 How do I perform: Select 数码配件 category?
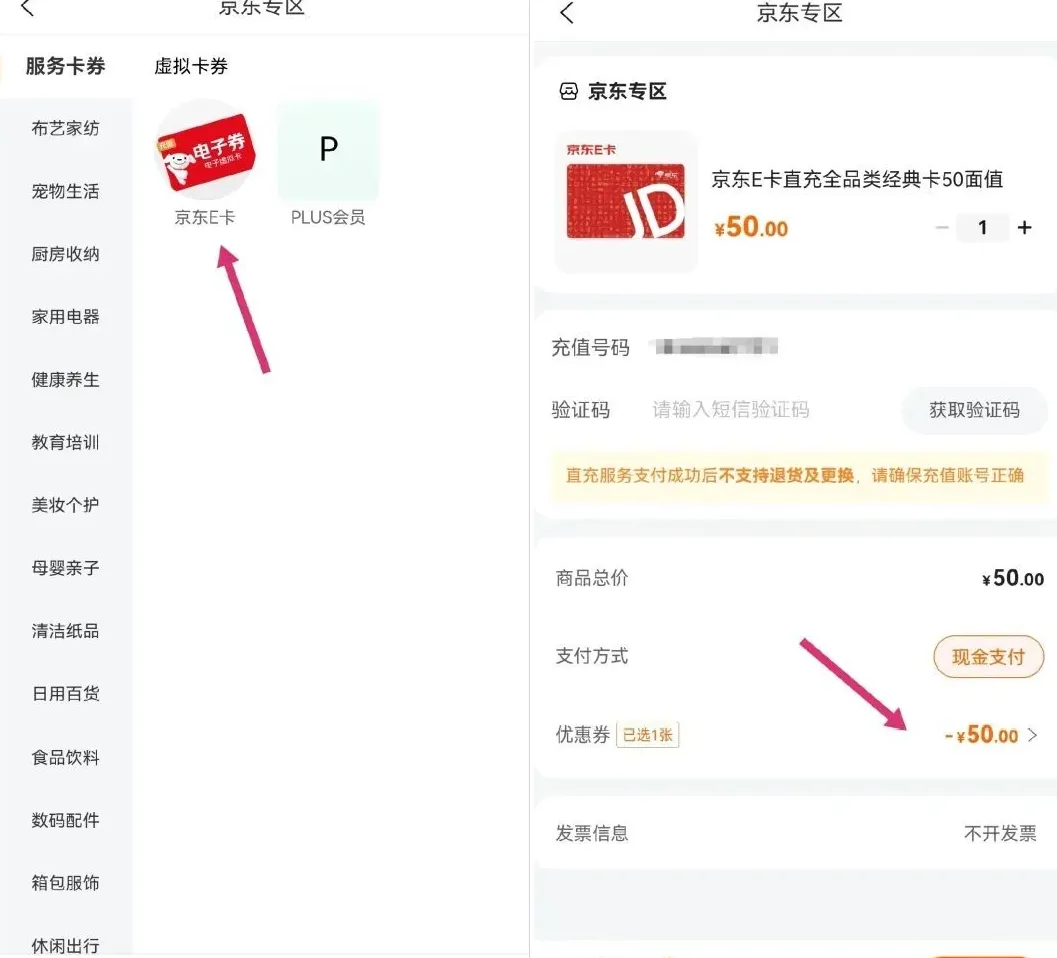coord(65,820)
